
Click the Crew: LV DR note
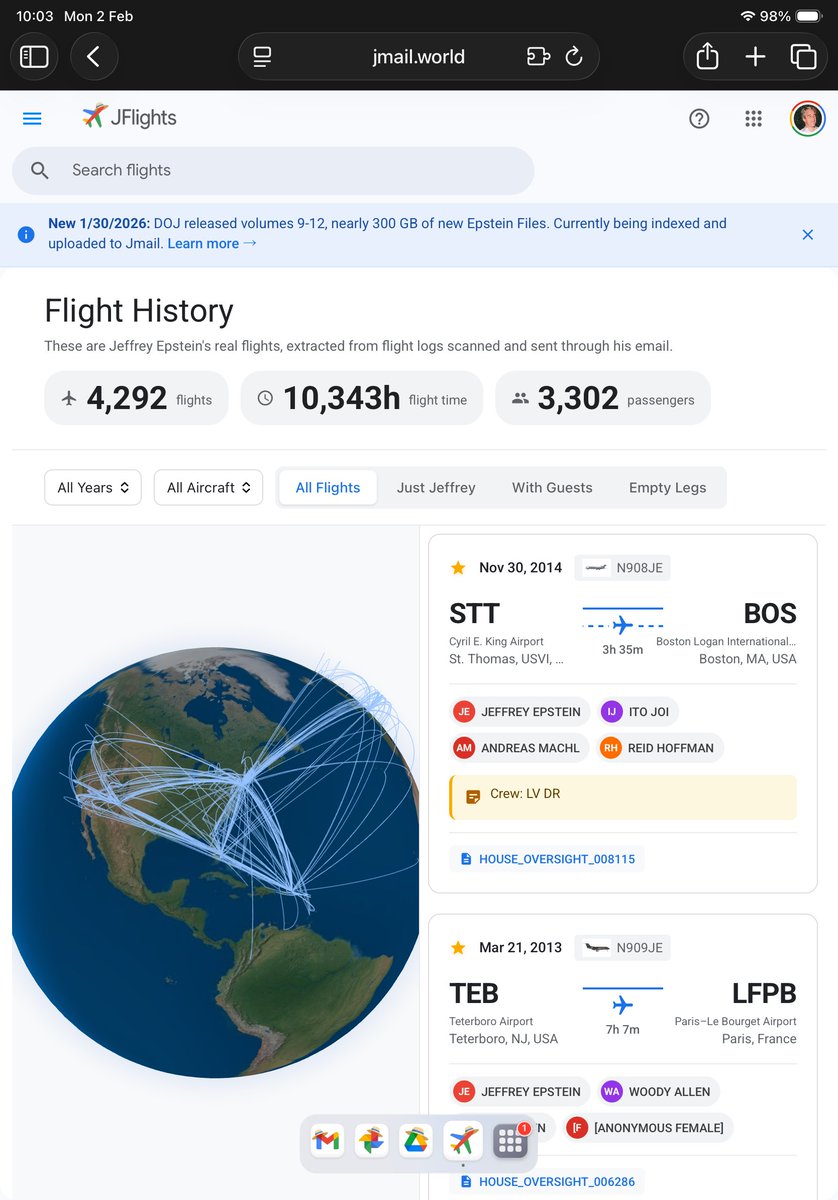(x=623, y=798)
